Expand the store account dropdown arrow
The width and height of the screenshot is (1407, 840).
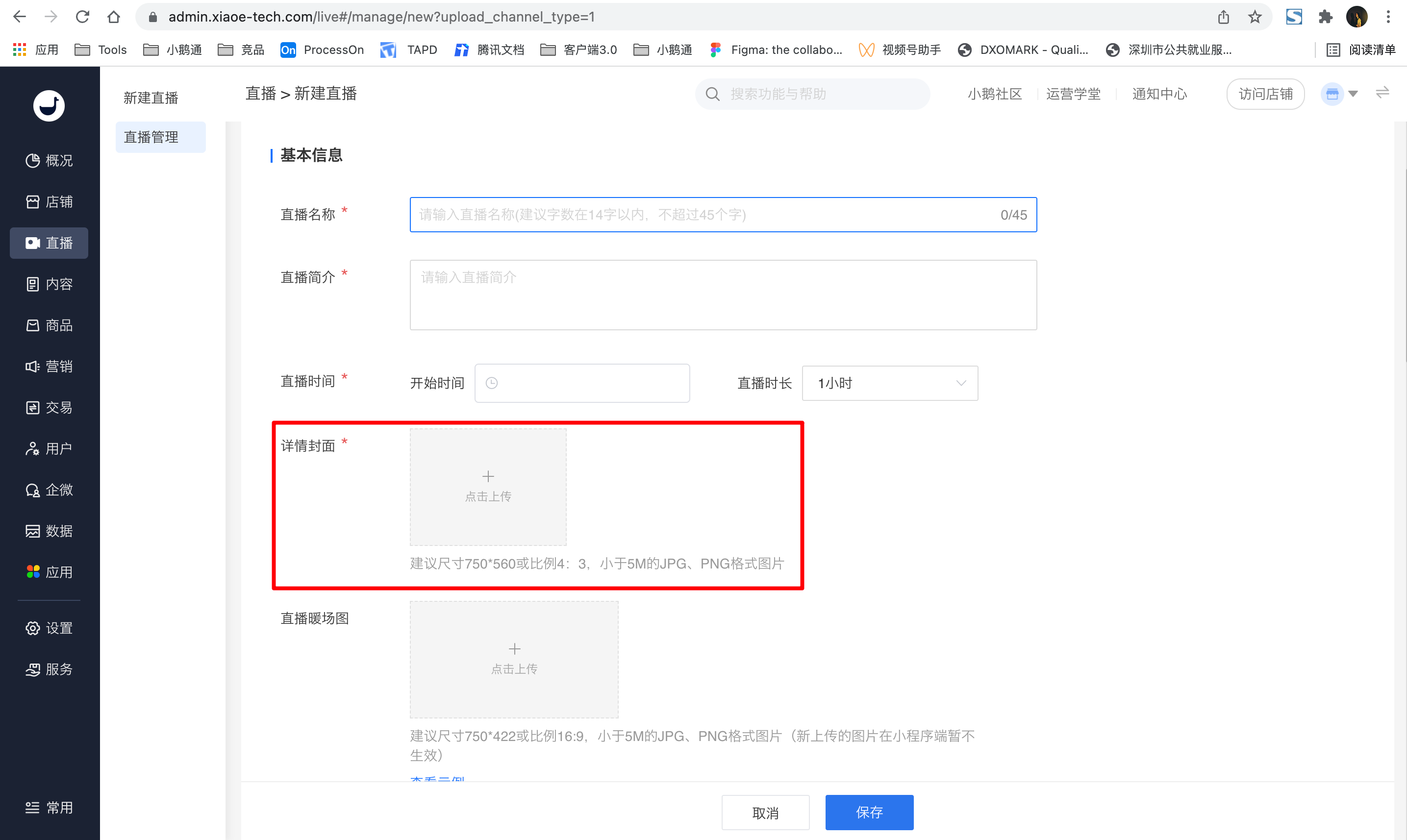tap(1353, 94)
